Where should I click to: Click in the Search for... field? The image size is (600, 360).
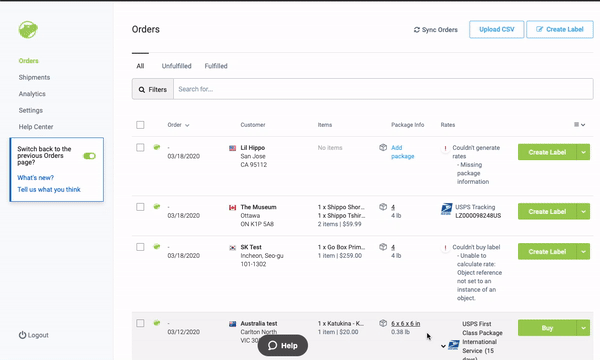point(383,89)
